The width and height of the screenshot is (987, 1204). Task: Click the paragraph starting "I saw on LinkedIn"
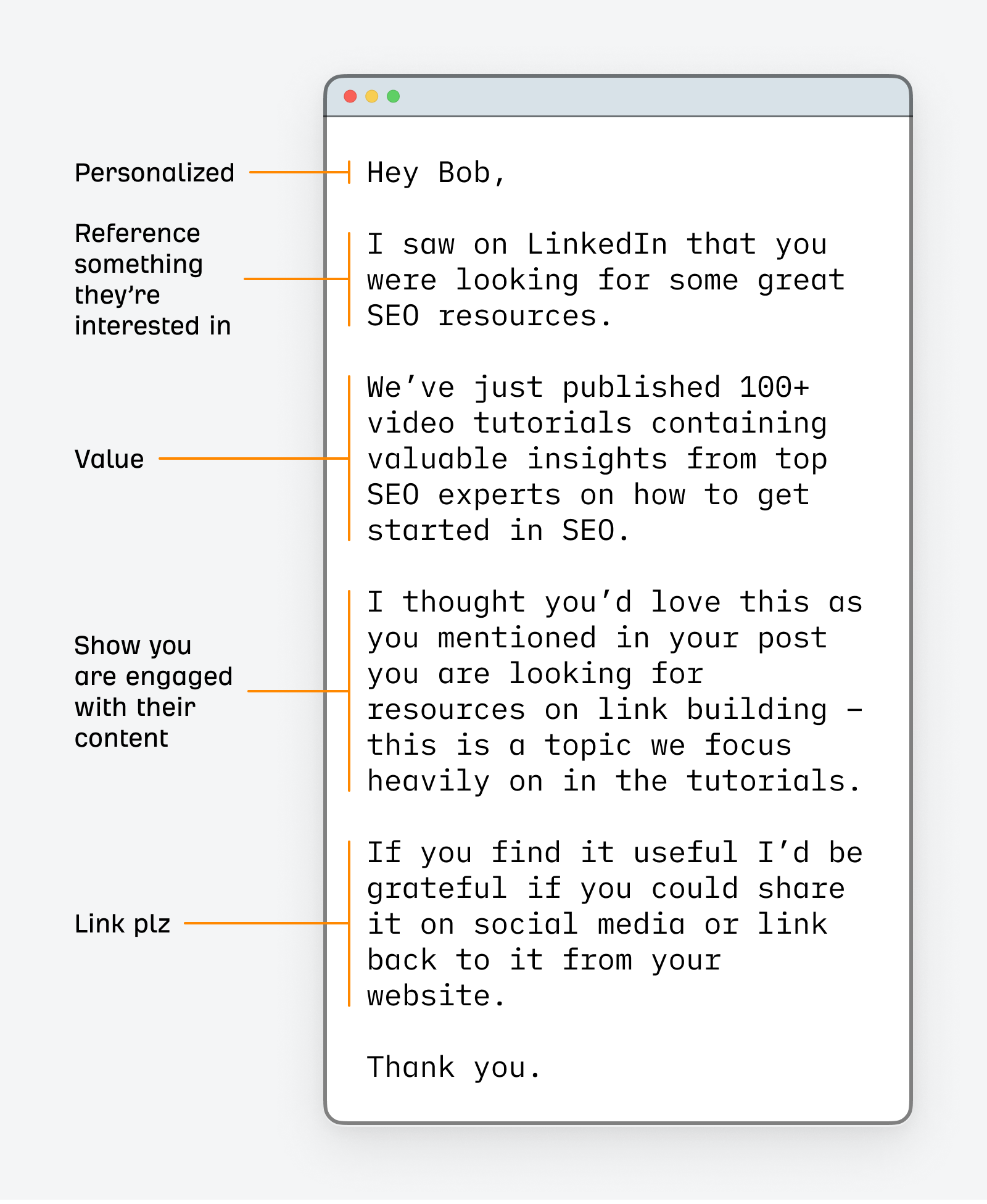pyautogui.click(x=605, y=280)
